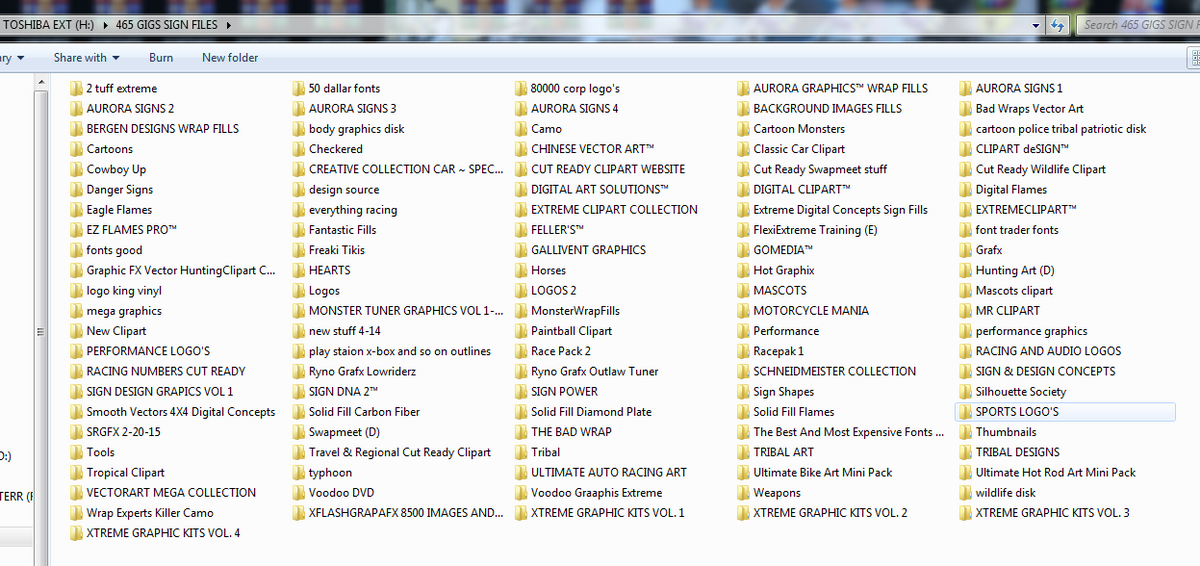
Task: Click the XTREME GRAPHIC KITS VOL. 4 folder icon
Action: pos(77,533)
